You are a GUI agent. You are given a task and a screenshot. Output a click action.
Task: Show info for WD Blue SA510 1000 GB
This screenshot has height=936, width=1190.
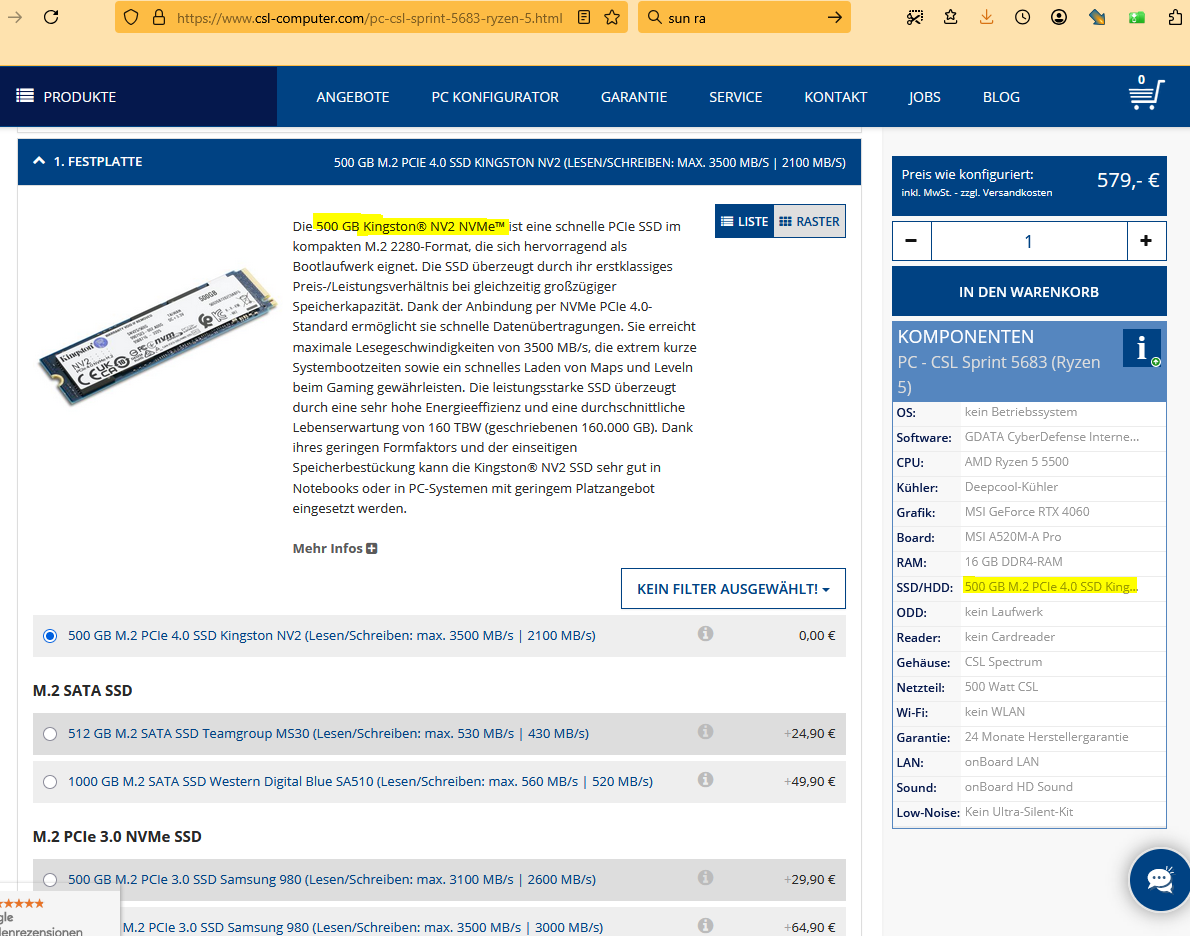click(706, 780)
